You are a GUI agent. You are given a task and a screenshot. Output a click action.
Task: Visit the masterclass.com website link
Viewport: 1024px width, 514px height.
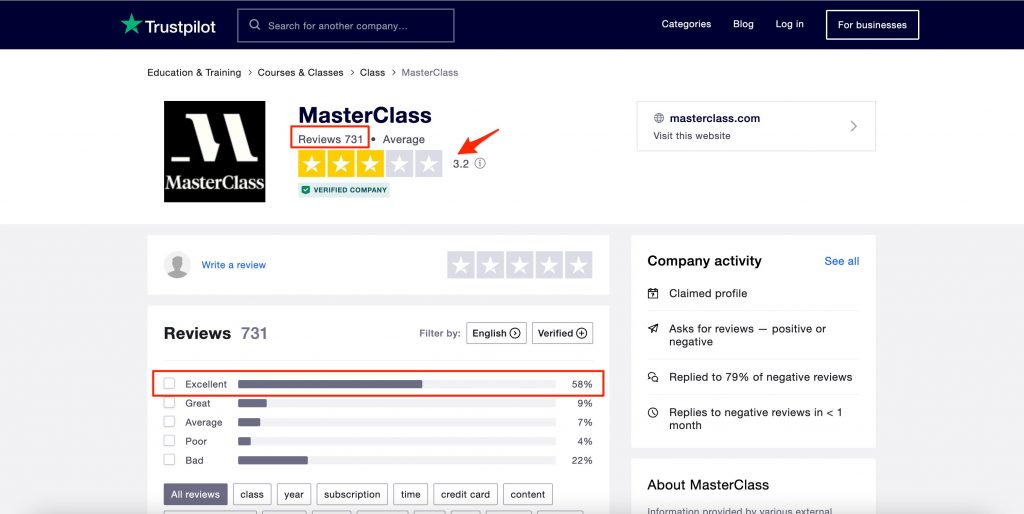[x=756, y=126]
